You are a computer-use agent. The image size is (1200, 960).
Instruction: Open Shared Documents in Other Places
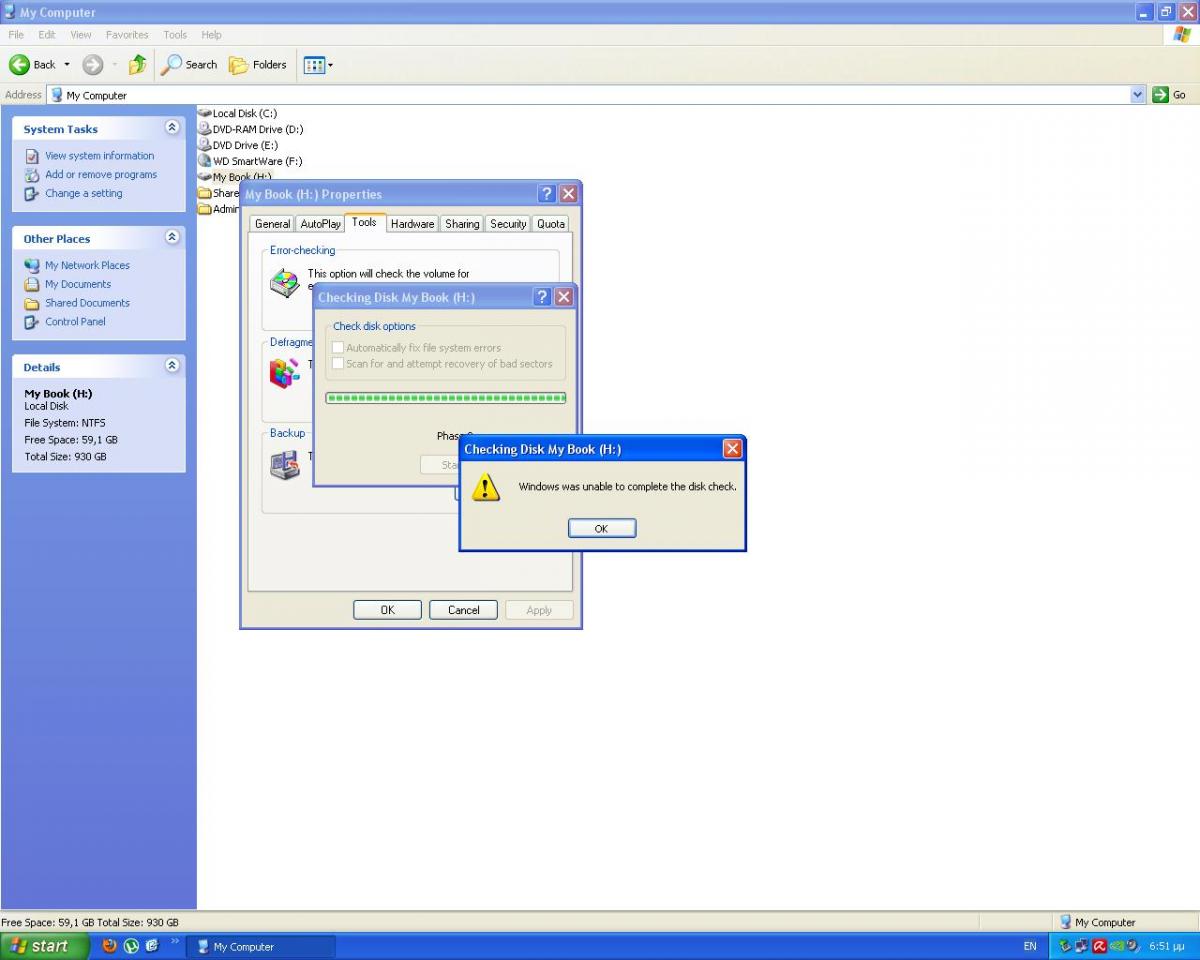[87, 304]
